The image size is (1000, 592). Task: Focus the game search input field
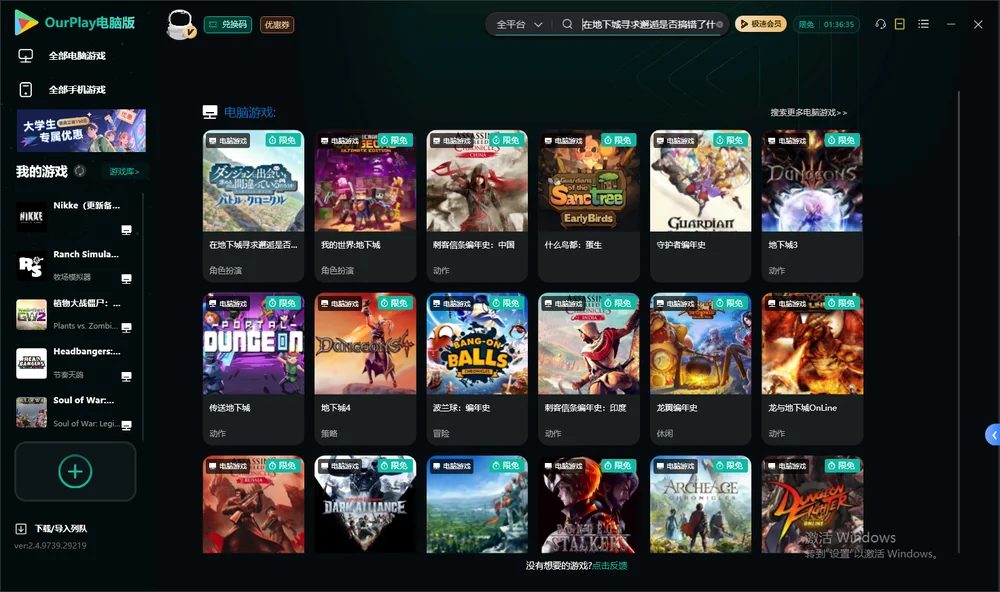(x=648, y=24)
